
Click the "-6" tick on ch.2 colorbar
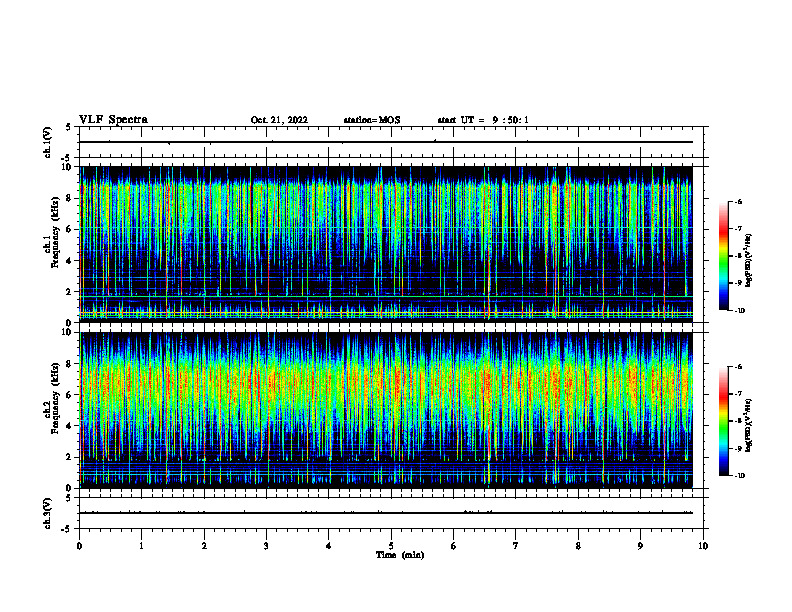click(x=738, y=367)
